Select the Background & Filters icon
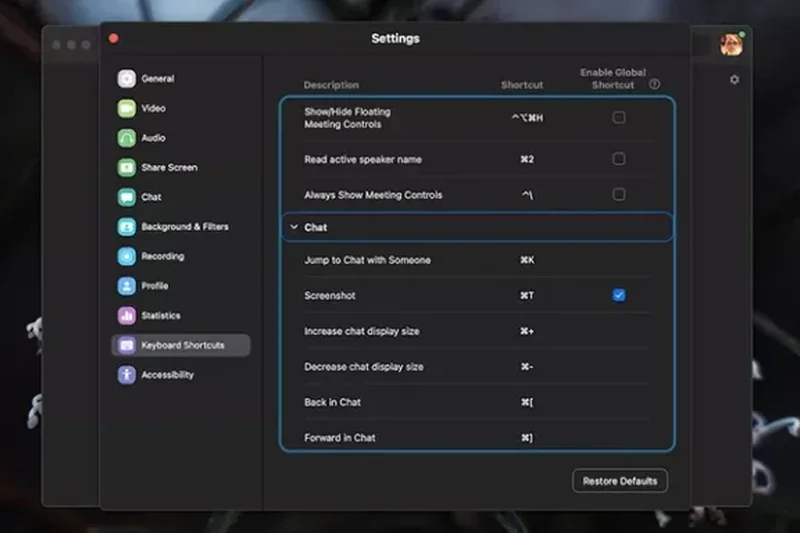 [x=127, y=227]
